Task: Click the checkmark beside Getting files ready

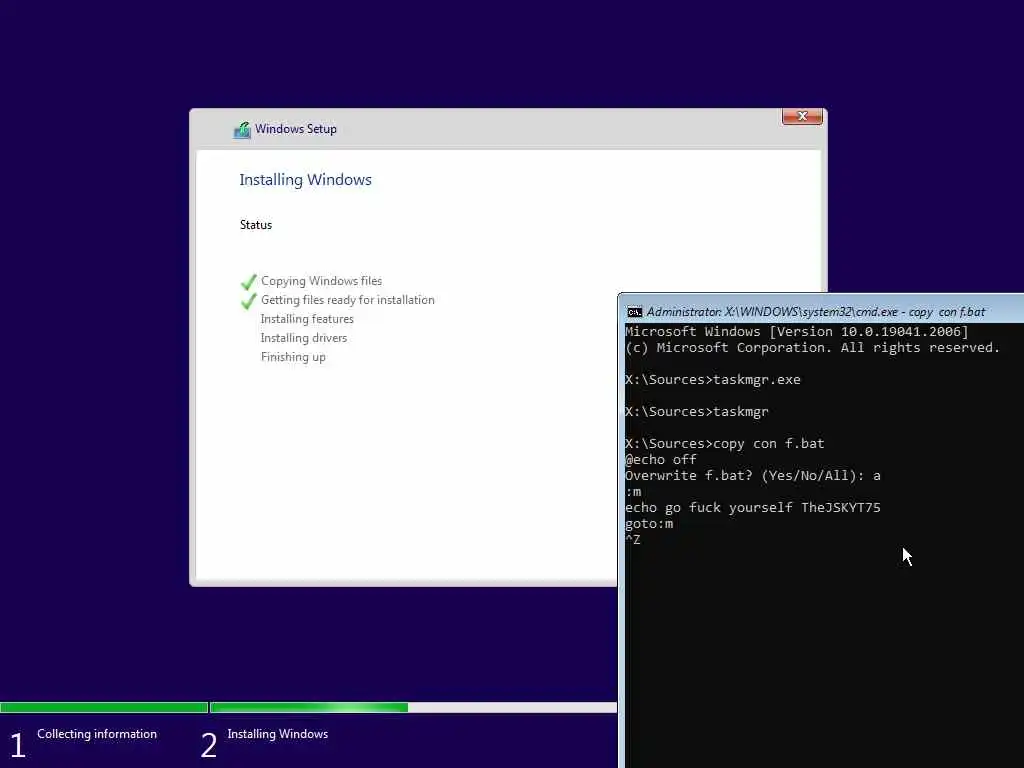Action: click(x=248, y=300)
